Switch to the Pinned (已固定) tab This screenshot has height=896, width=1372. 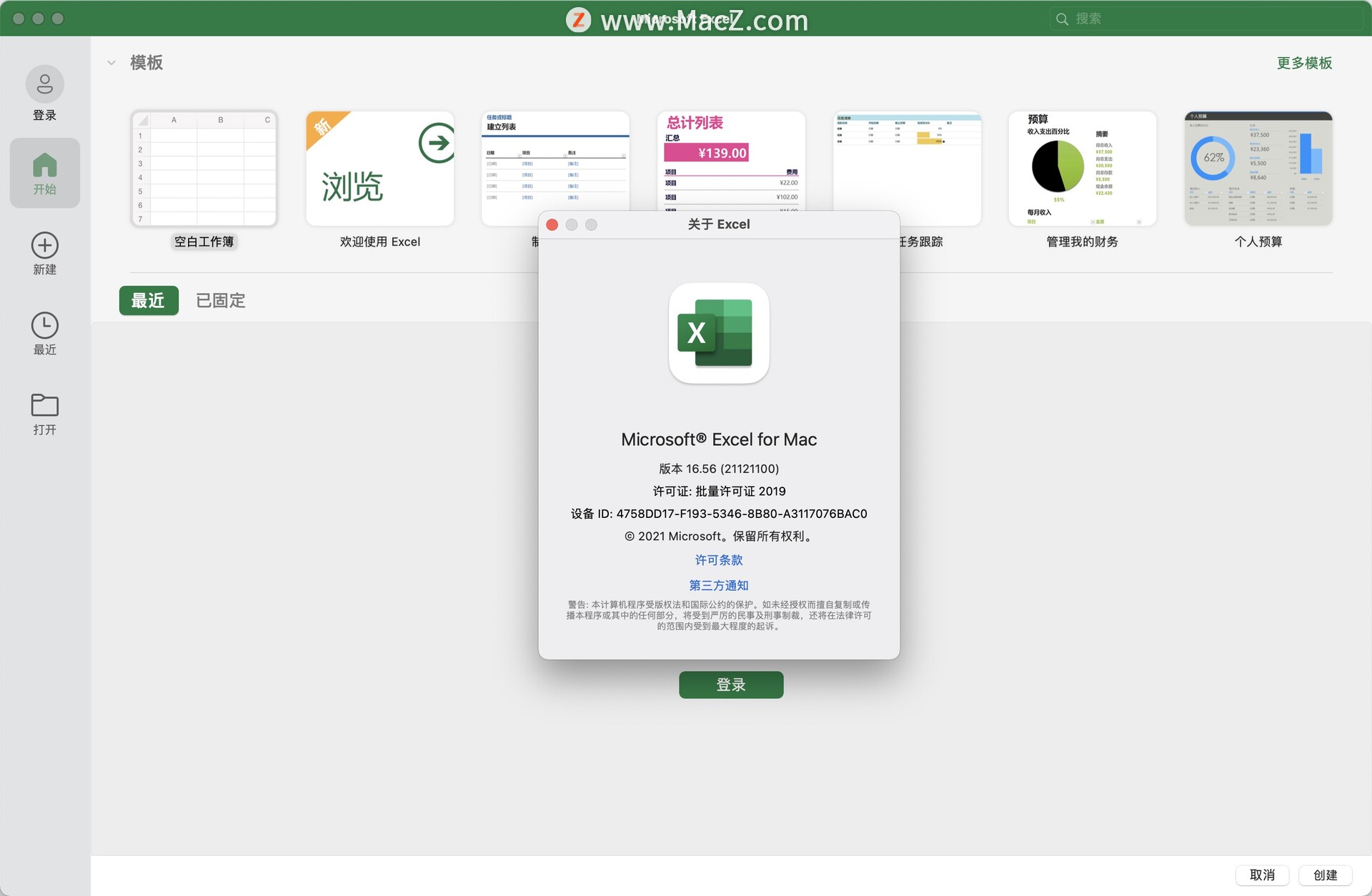(x=220, y=301)
